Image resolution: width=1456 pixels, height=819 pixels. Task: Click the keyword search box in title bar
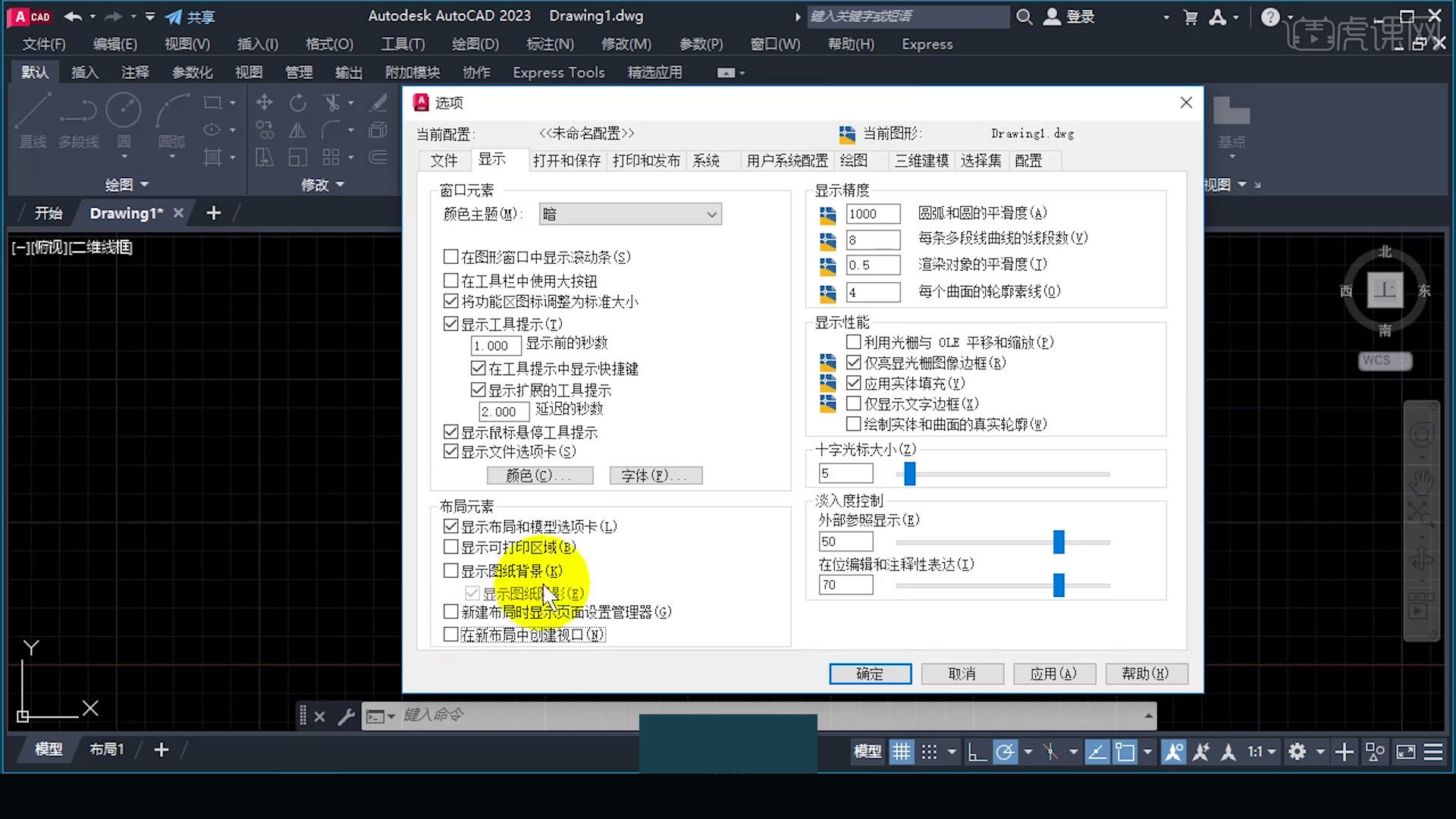908,17
